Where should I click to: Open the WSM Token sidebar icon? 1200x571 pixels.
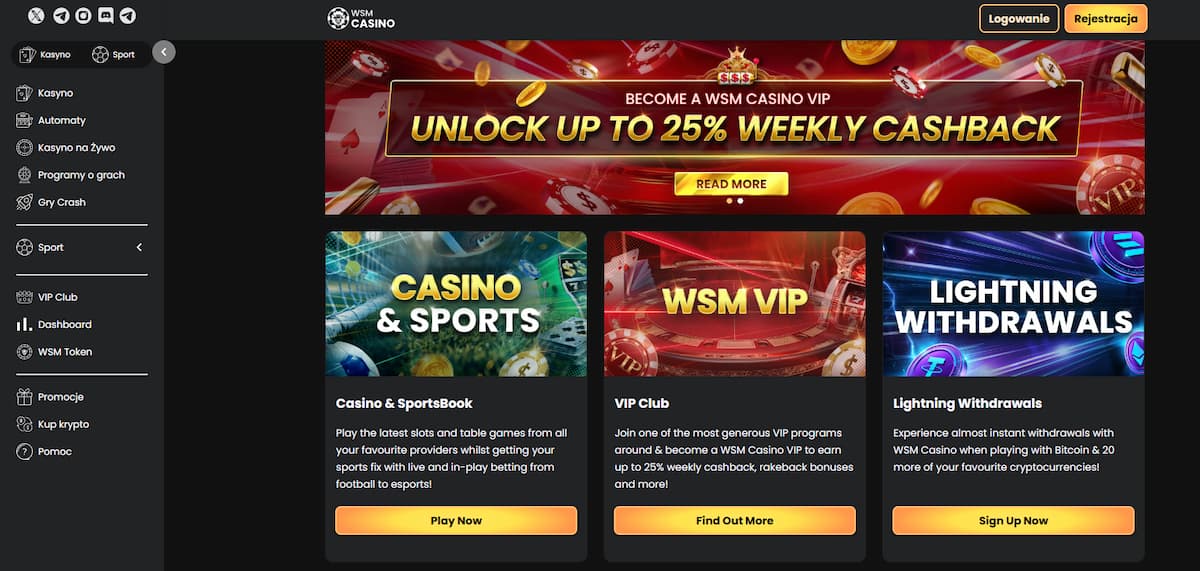[25, 352]
